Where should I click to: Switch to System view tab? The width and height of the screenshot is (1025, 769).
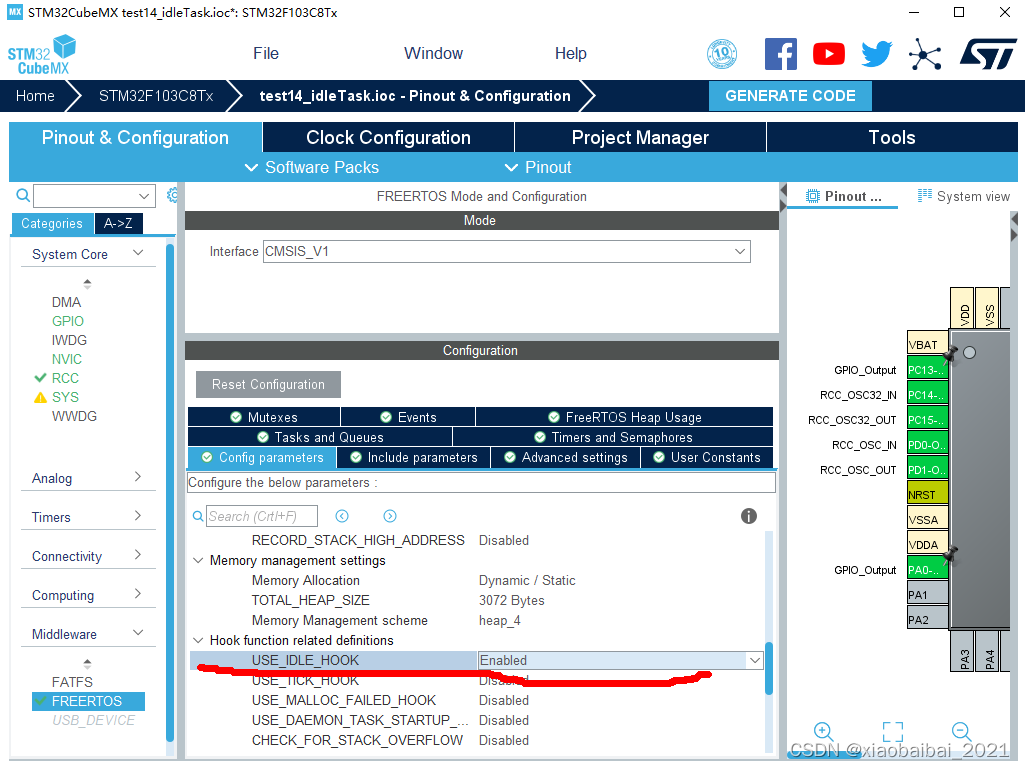[x=964, y=196]
